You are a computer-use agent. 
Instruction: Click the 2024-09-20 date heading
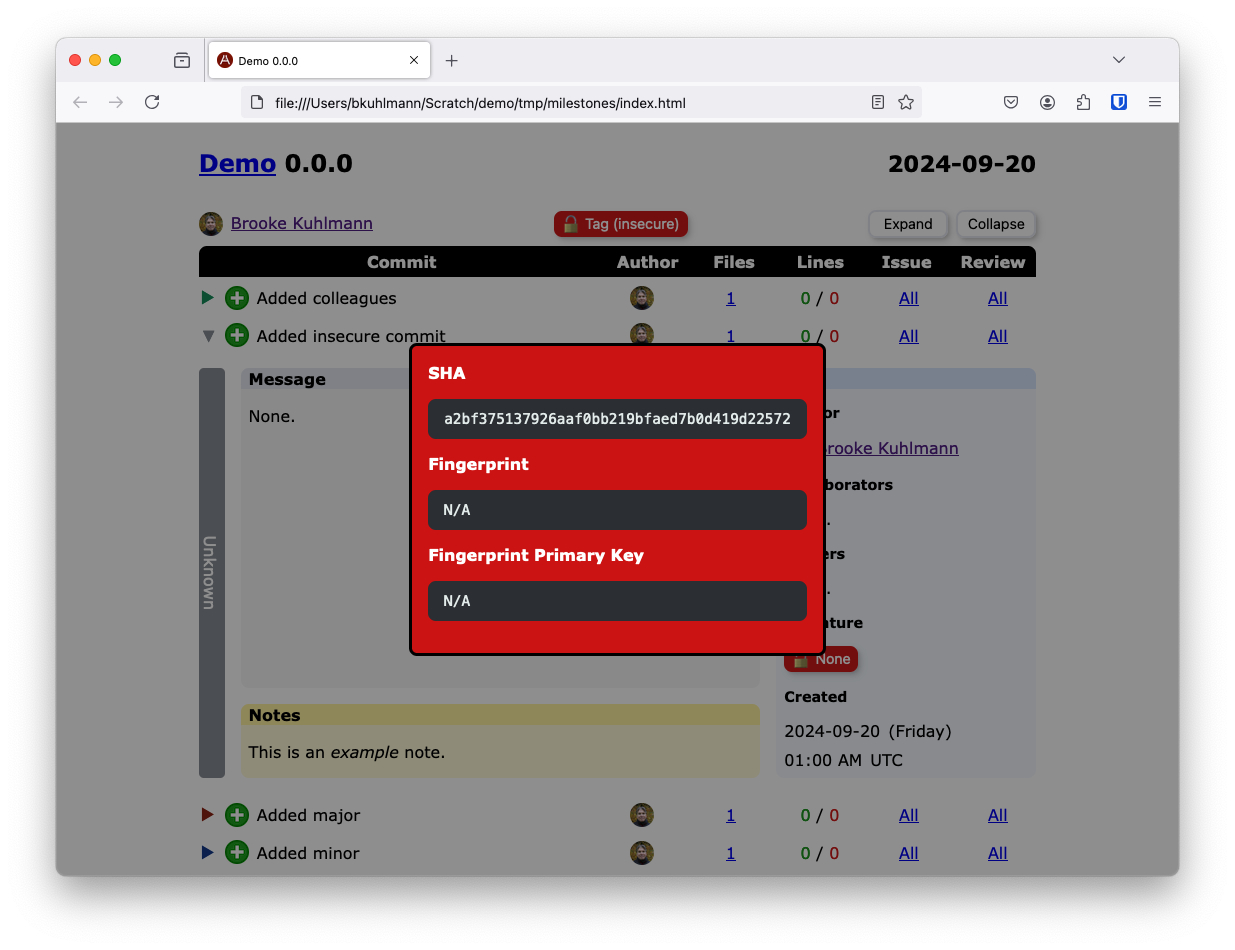pos(961,164)
